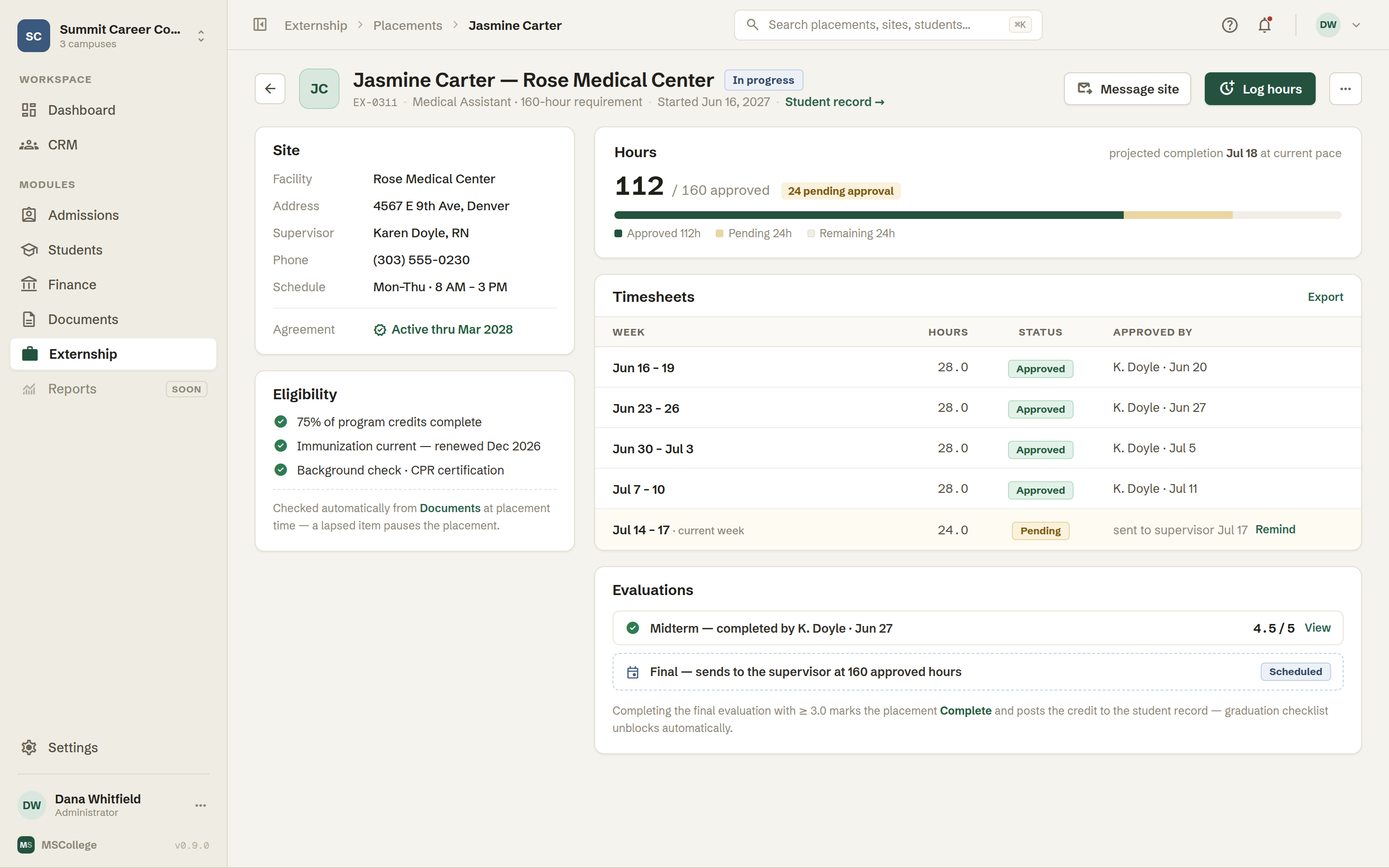The image size is (1389, 868).
Task: Select the Jun 23 - 26 timesheet row
Action: tap(978, 407)
